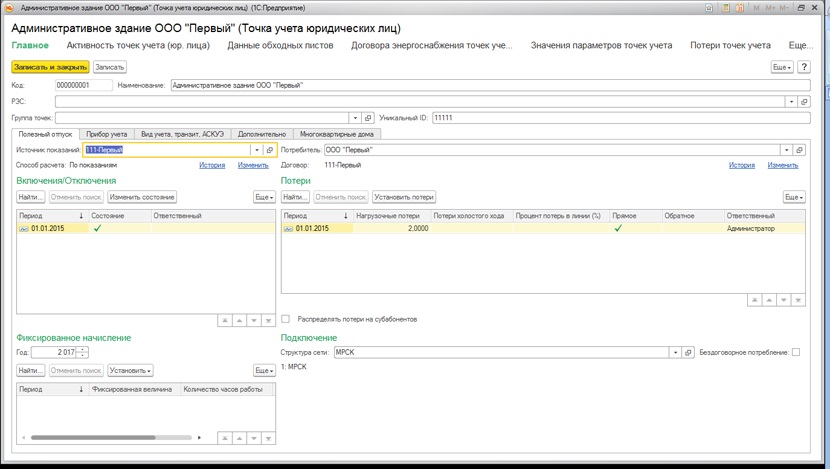Switch to Вид учета, транзит, АСКУЭ tab
Image resolution: width=830 pixels, height=469 pixels.
point(183,134)
